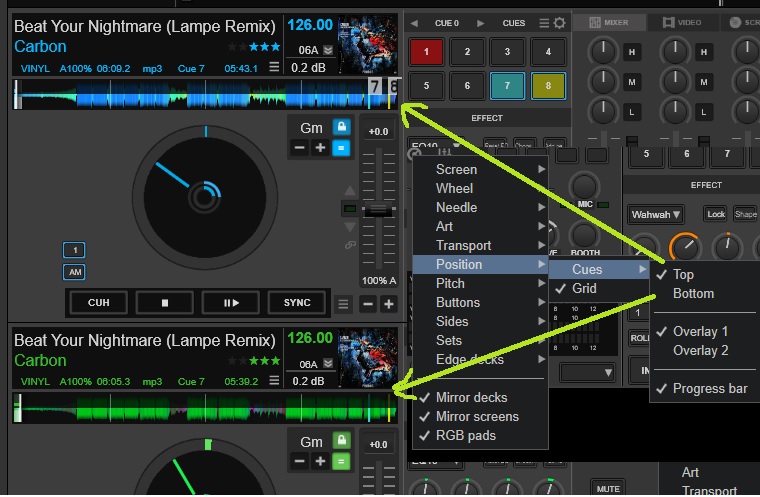Raise key with green deck Gm plus

[320, 461]
